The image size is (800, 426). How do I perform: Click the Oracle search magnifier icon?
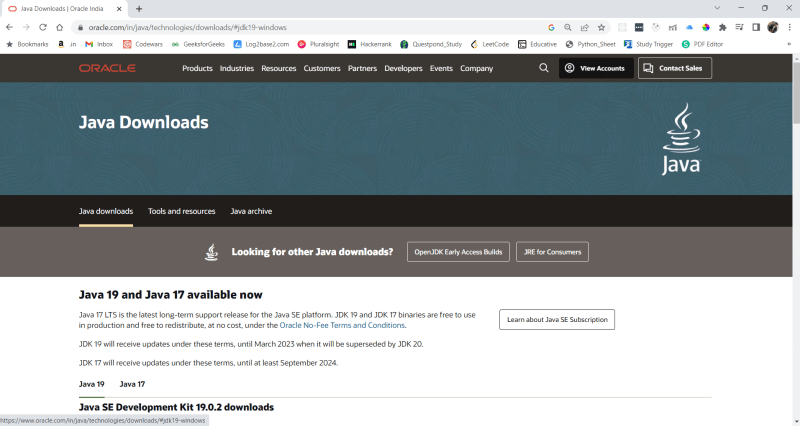tap(544, 68)
